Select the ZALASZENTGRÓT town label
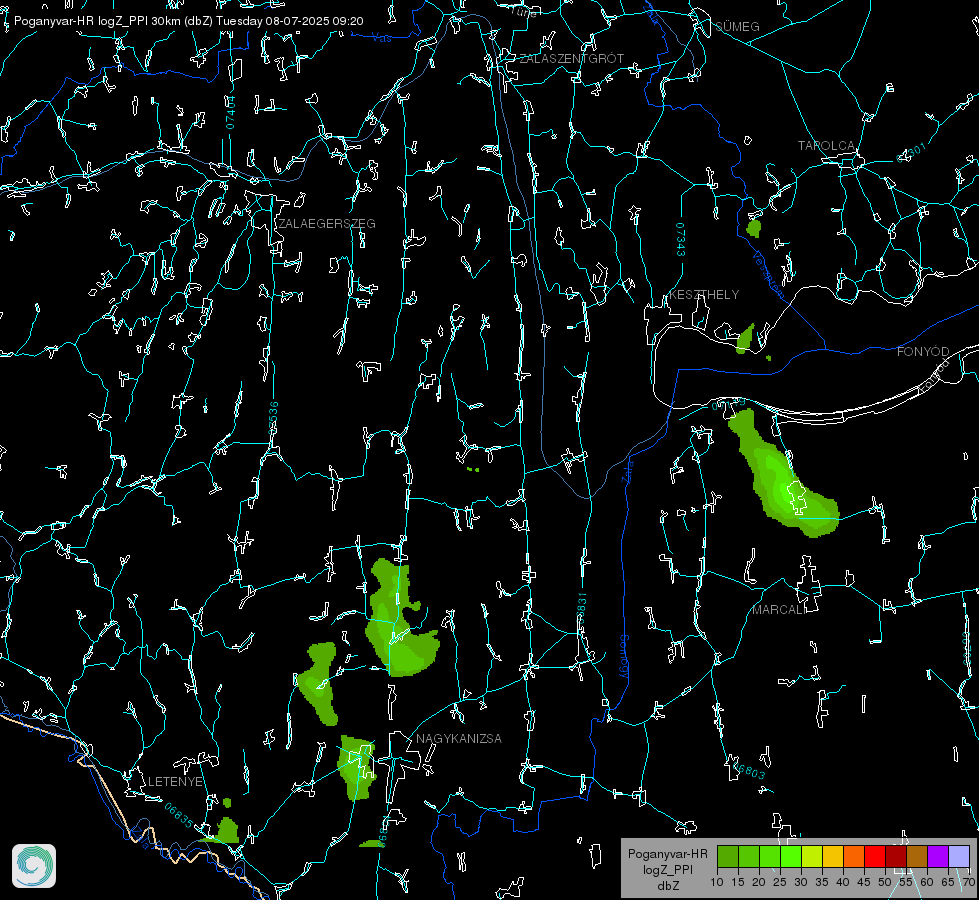Viewport: 979px width, 900px height. point(571,59)
